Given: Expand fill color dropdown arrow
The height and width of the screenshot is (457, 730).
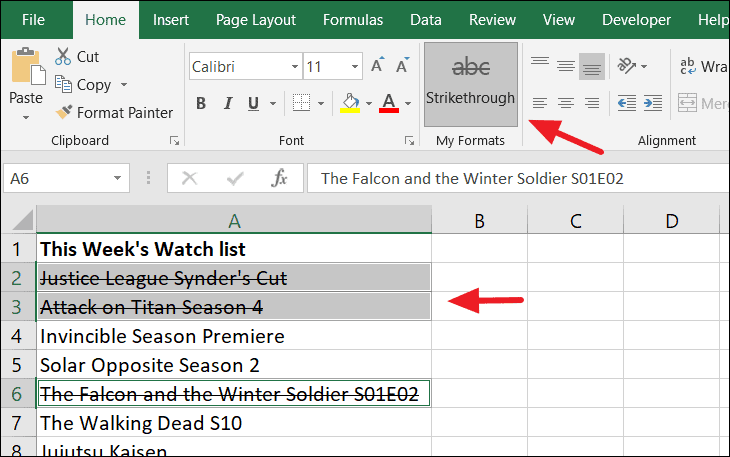Looking at the screenshot, I should pyautogui.click(x=369, y=103).
